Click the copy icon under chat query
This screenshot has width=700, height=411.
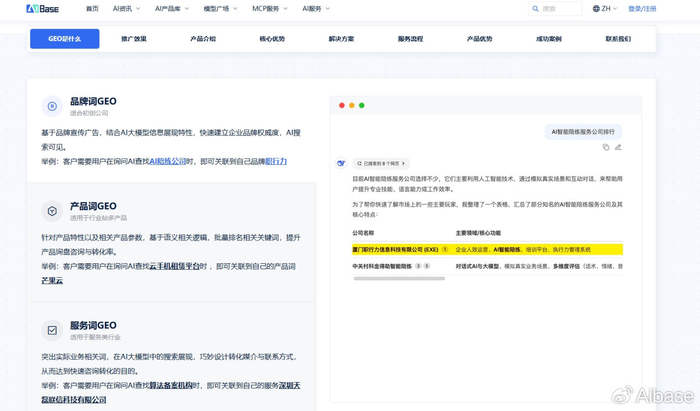coord(606,147)
